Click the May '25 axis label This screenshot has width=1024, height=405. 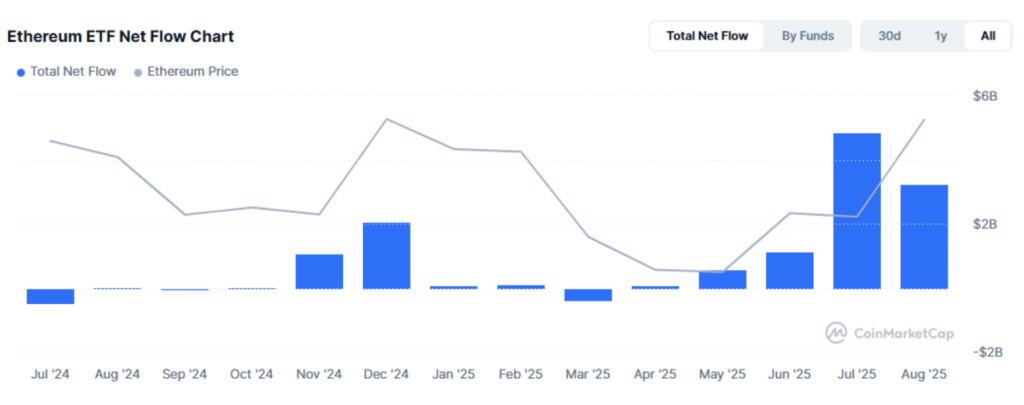722,375
